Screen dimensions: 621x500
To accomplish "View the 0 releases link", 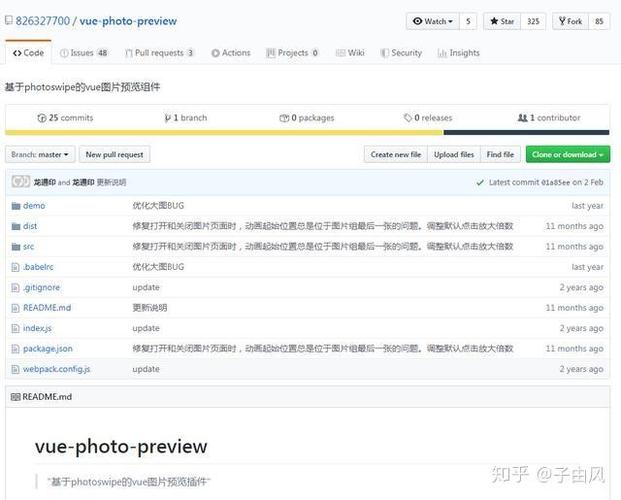I will click(x=428, y=118).
